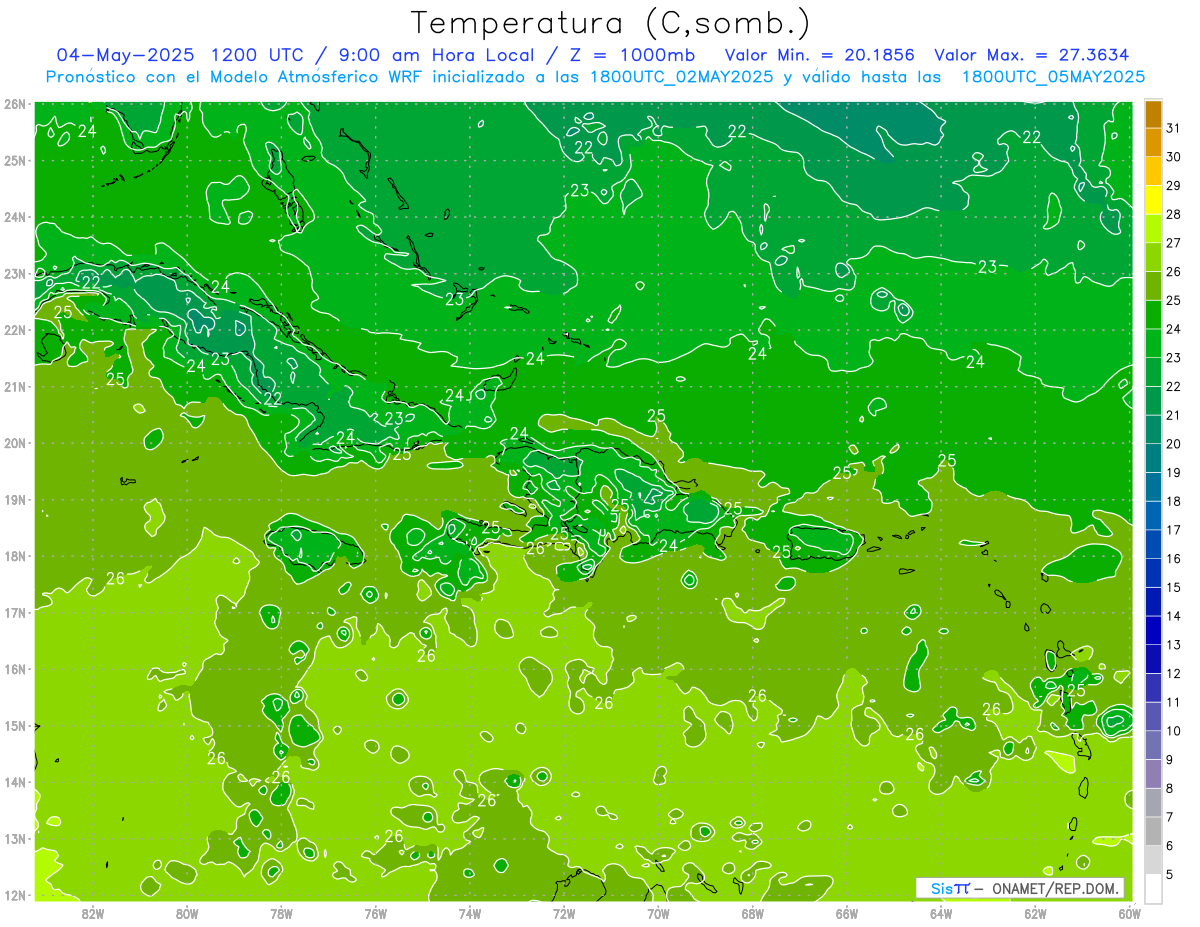1200x927 pixels.
Task: Click the '20N' latitude axis label
Action: 15,443
